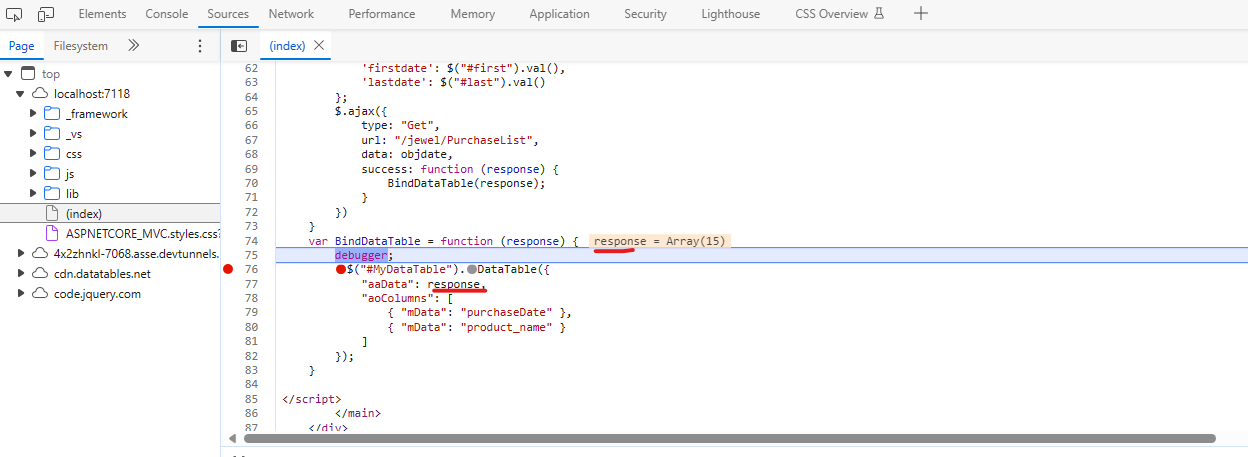Switch to the Elements tab
Viewport: 1248px width, 457px height.
102,14
